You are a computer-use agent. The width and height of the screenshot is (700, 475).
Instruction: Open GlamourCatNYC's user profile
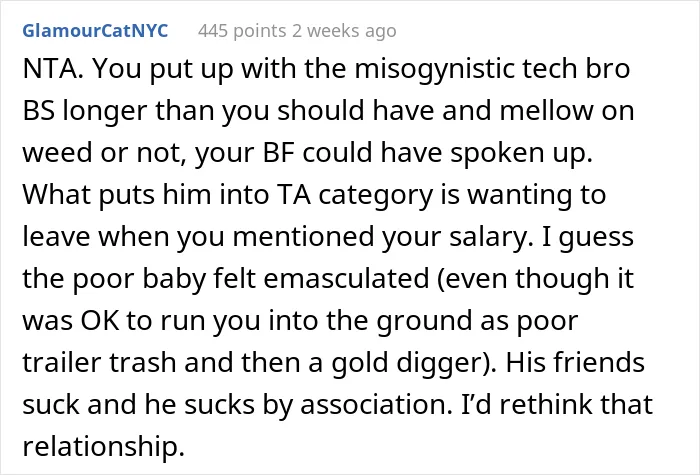click(95, 31)
